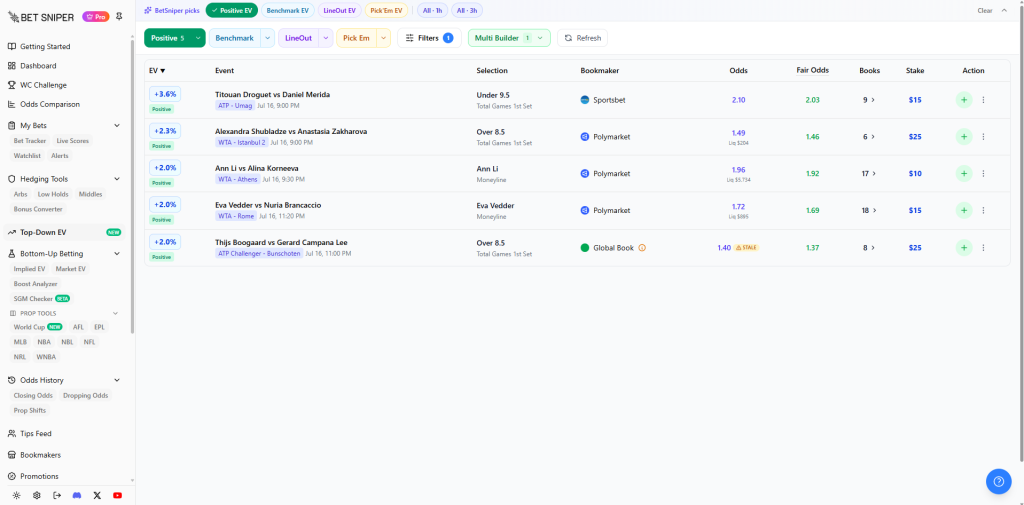Image resolution: width=1024 pixels, height=505 pixels.
Task: Click the Refresh button
Action: [x=583, y=38]
